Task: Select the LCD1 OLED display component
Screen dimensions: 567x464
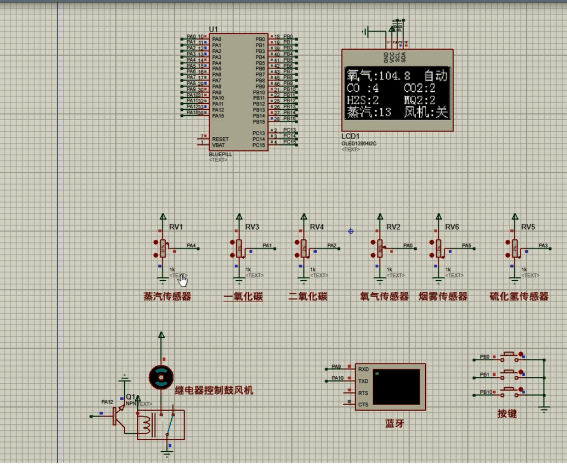Action: [x=397, y=90]
